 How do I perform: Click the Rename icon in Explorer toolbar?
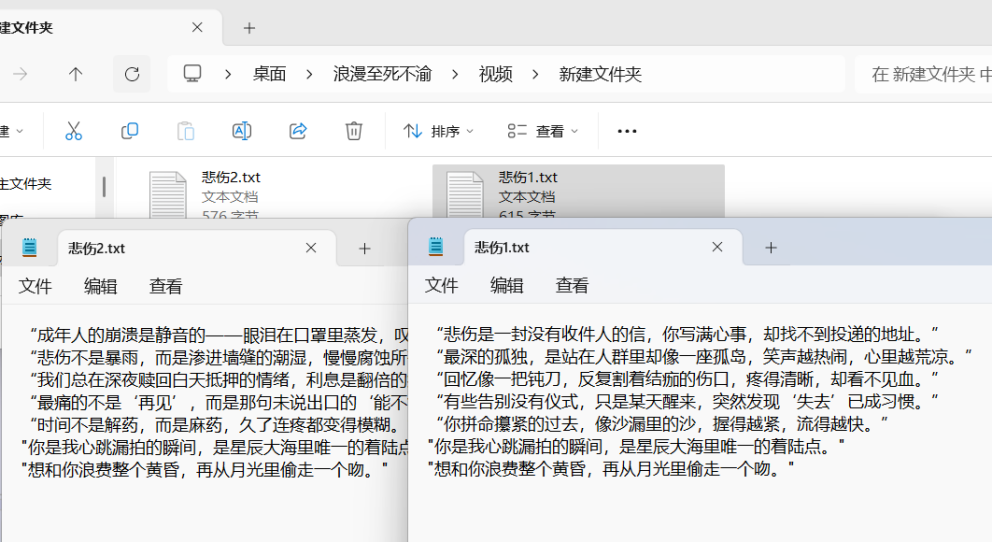pos(242,131)
